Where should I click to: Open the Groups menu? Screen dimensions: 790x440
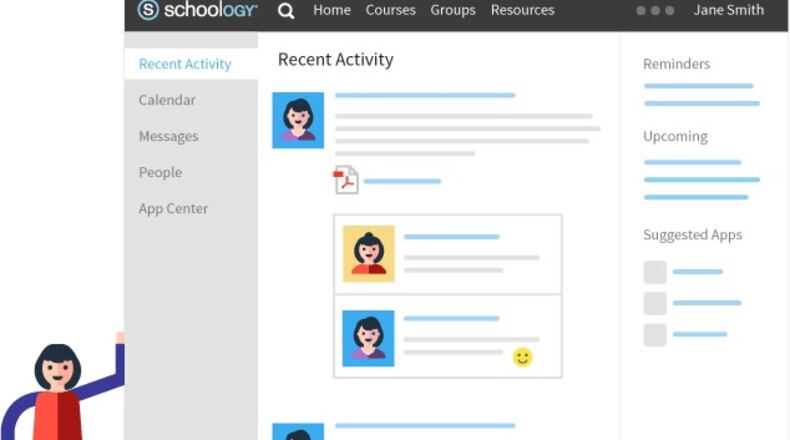452,10
